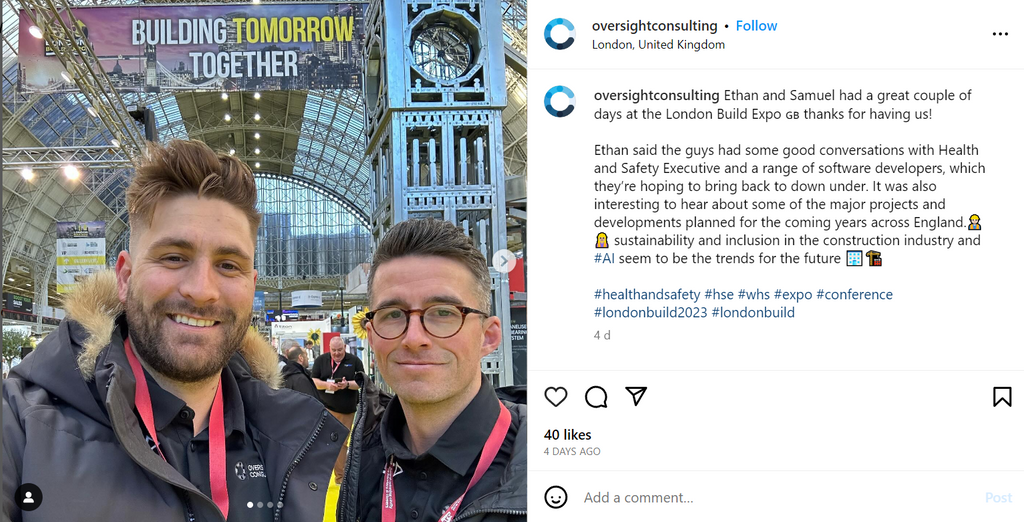Open the #londonbuild2023 hashtag
The width and height of the screenshot is (1024, 522).
coord(650,312)
